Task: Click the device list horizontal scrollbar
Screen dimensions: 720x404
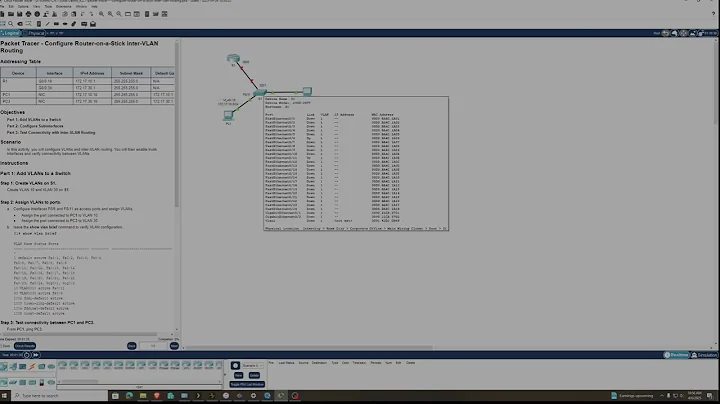Action: [x=79, y=382]
